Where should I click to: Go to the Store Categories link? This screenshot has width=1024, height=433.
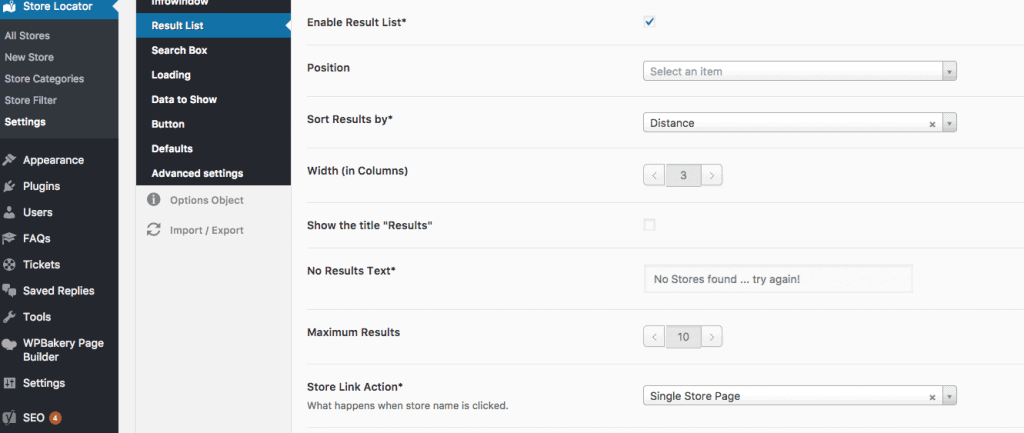tap(44, 78)
